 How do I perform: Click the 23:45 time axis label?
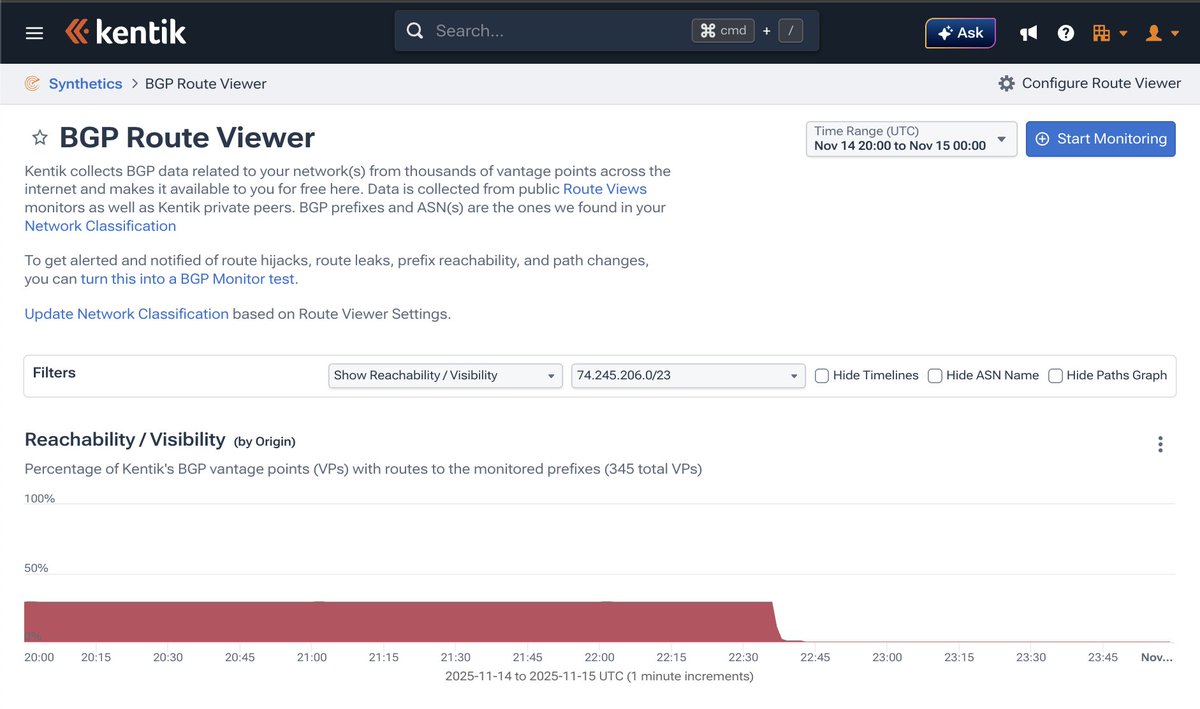[1103, 657]
